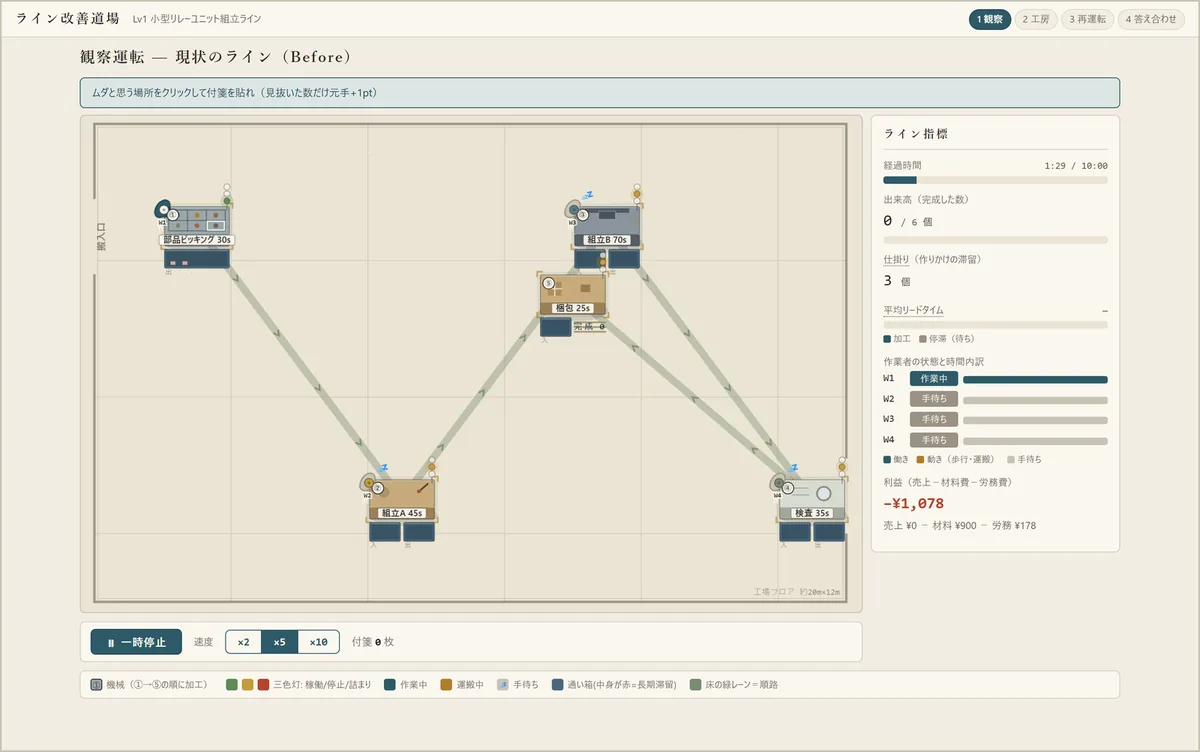Screen dimensions: 1200x752
Task: Click the green swatch in the 三色灯 legend
Action: click(232, 685)
